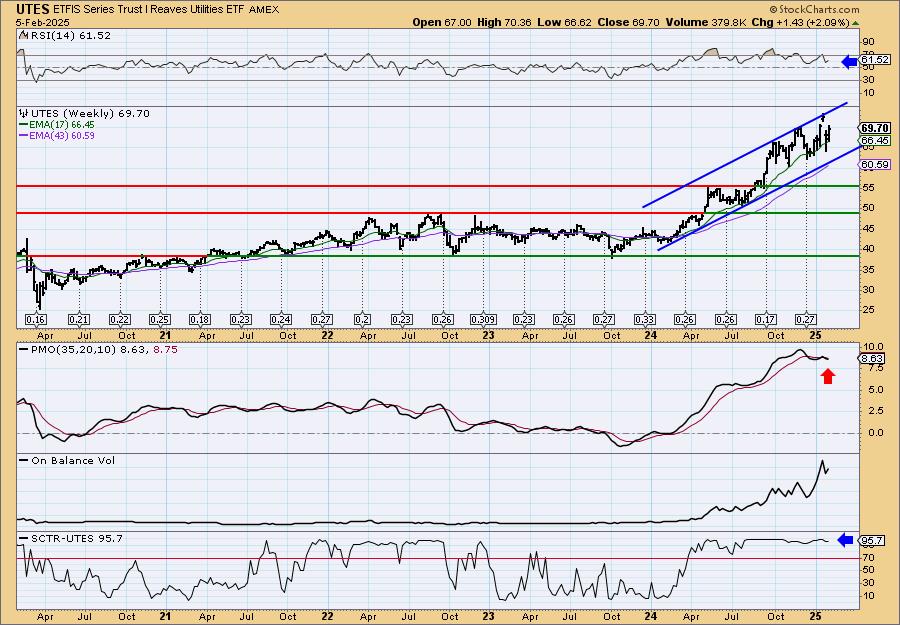
Task: Click the Volume 379.8K reading
Action: click(705, 22)
